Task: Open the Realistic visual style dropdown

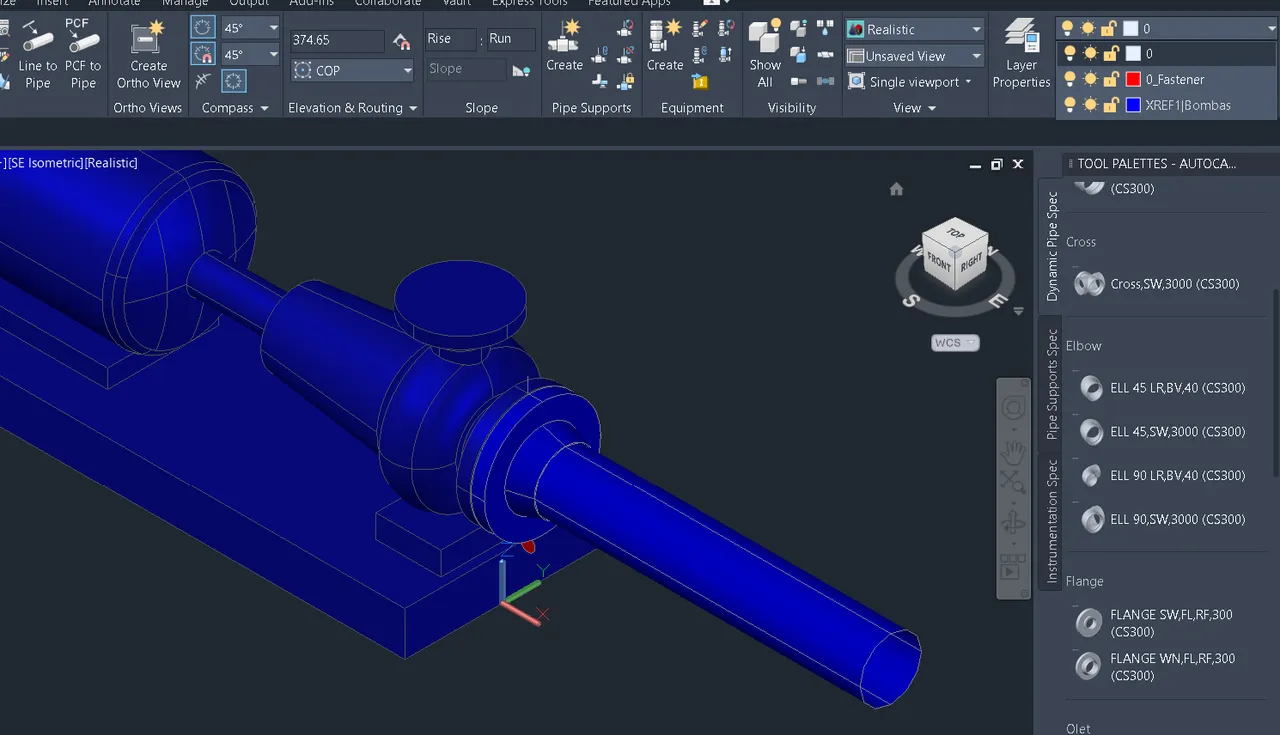Action: 914,29
